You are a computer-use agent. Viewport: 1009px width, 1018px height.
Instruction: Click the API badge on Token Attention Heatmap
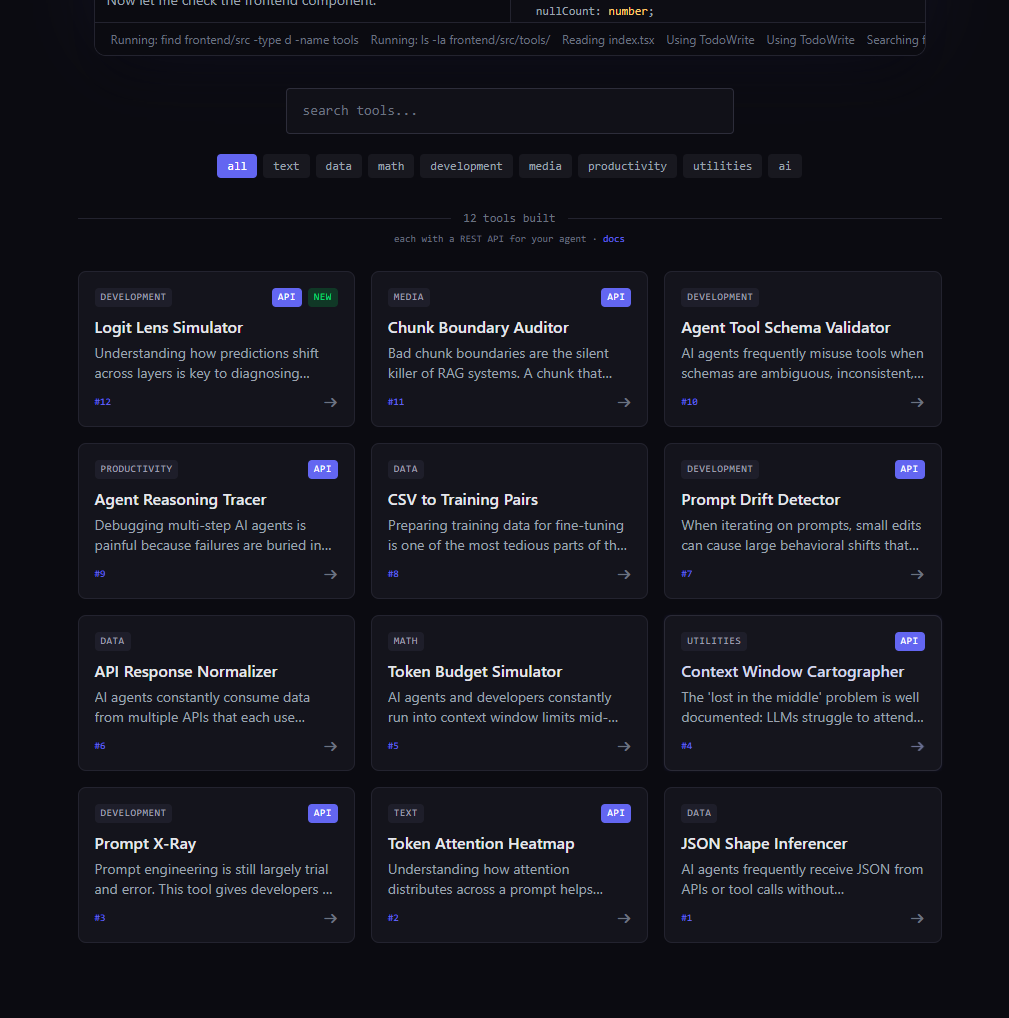pos(616,813)
